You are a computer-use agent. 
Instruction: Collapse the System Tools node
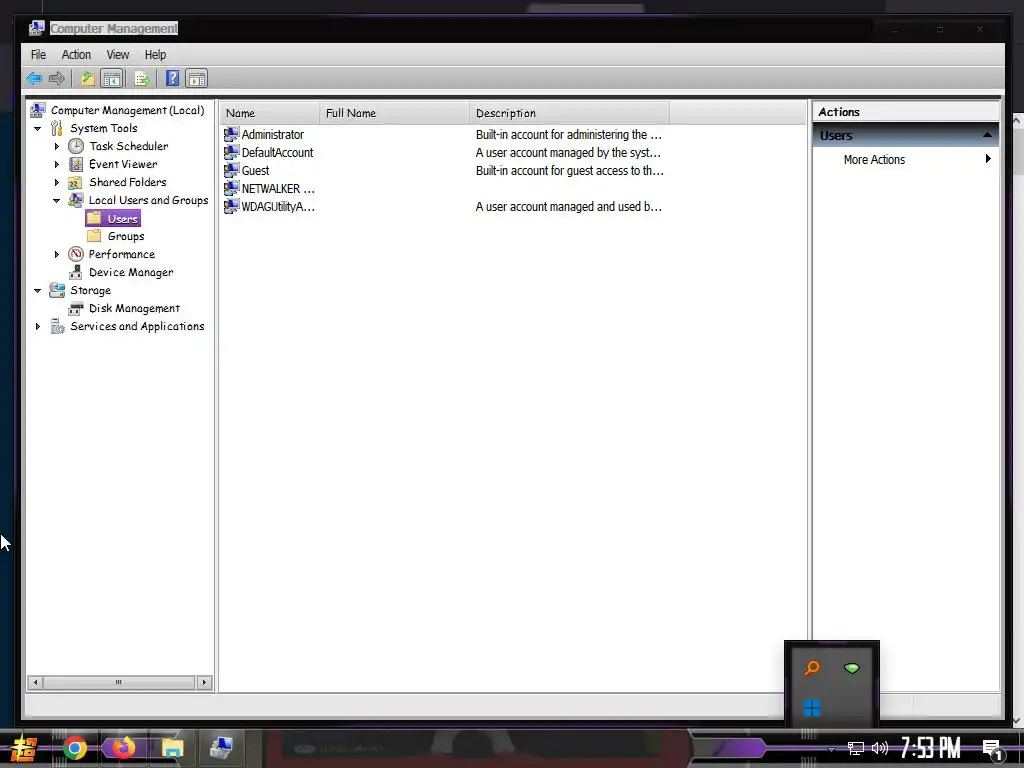point(38,129)
